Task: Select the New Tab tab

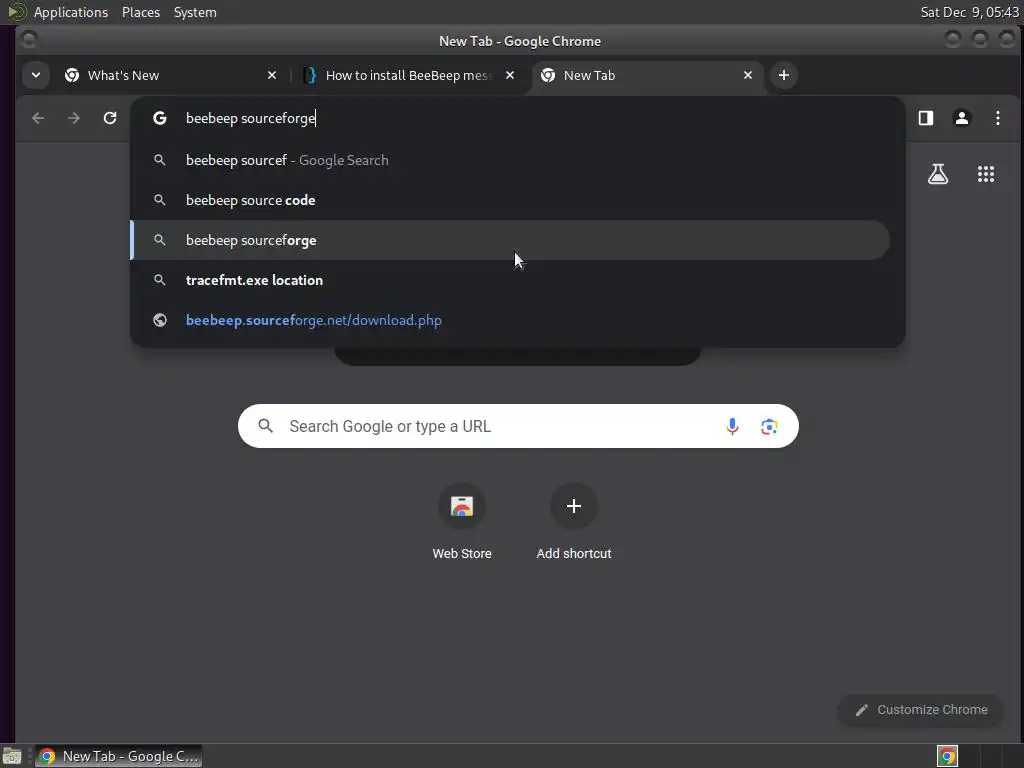Action: pyautogui.click(x=647, y=75)
